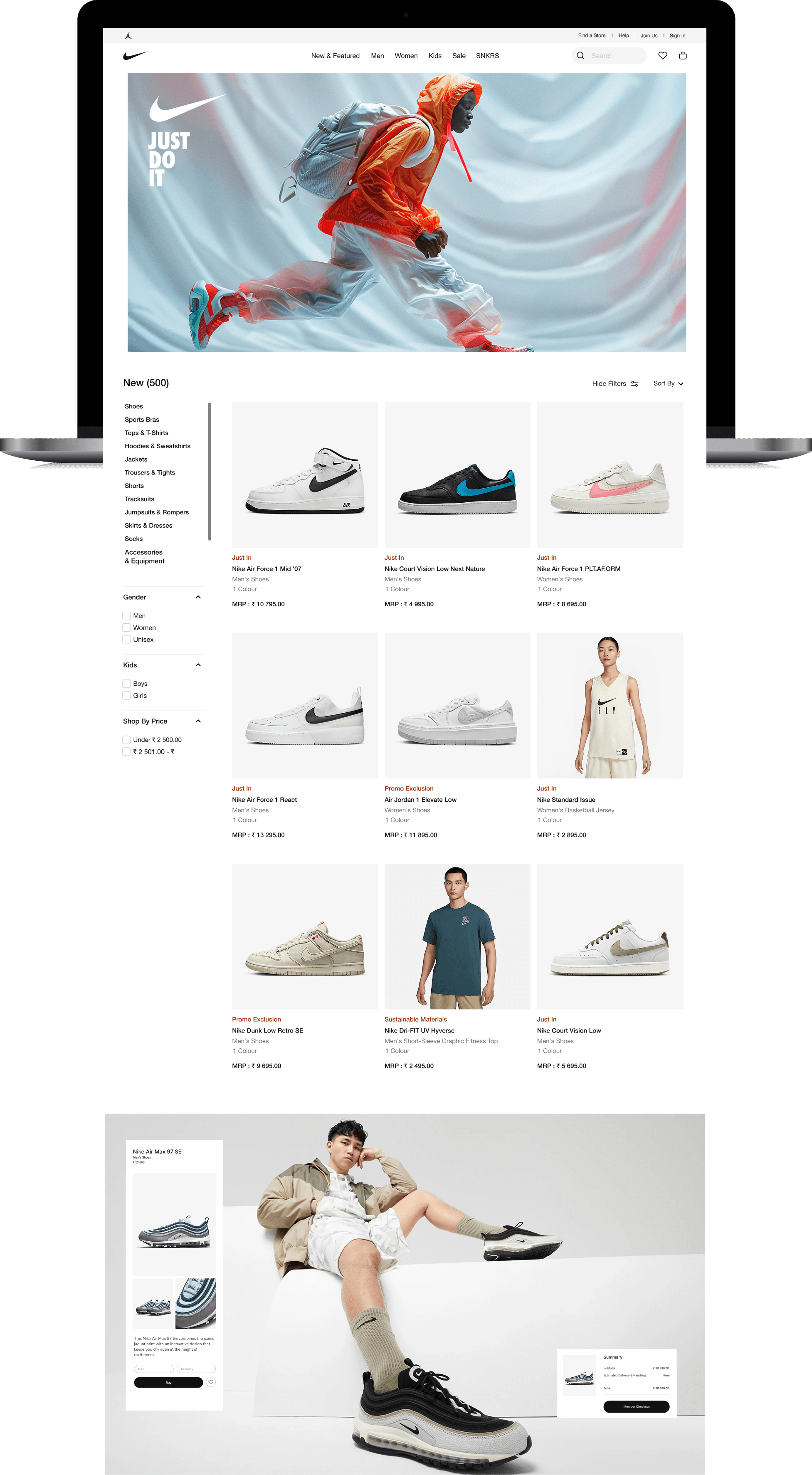
Task: Click the Sign In link
Action: coord(677,35)
